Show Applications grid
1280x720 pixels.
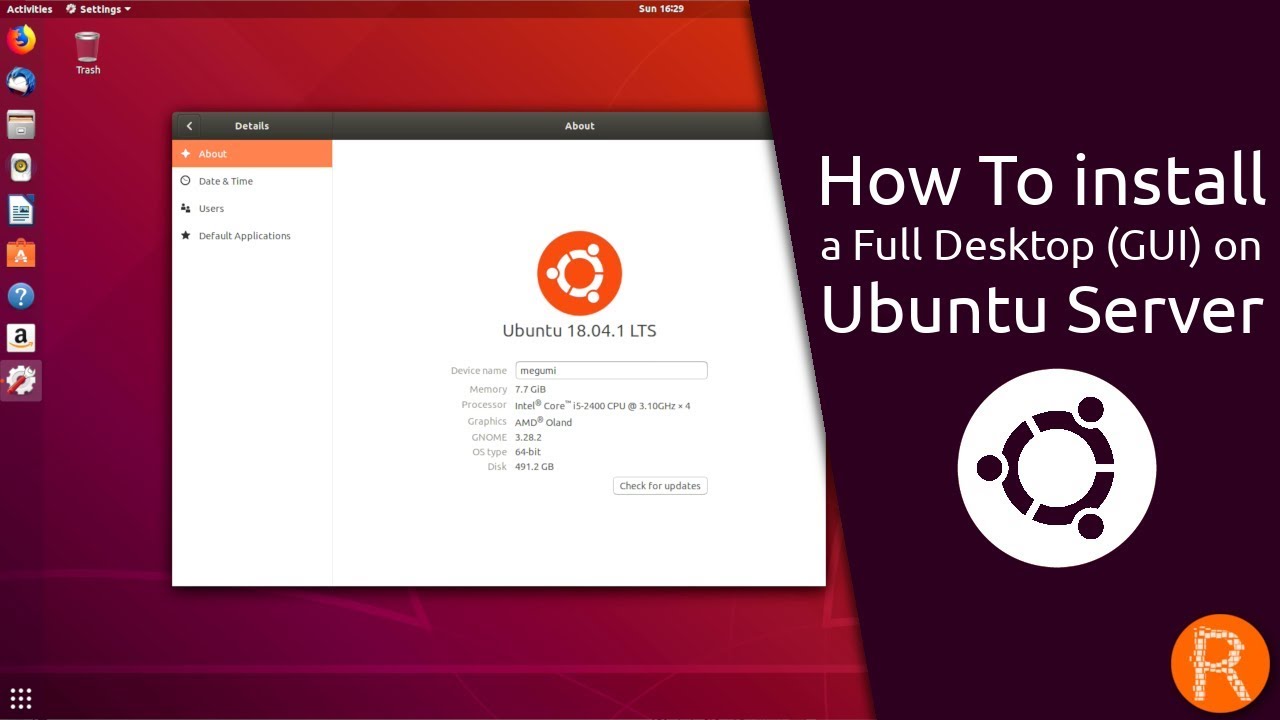[21, 698]
